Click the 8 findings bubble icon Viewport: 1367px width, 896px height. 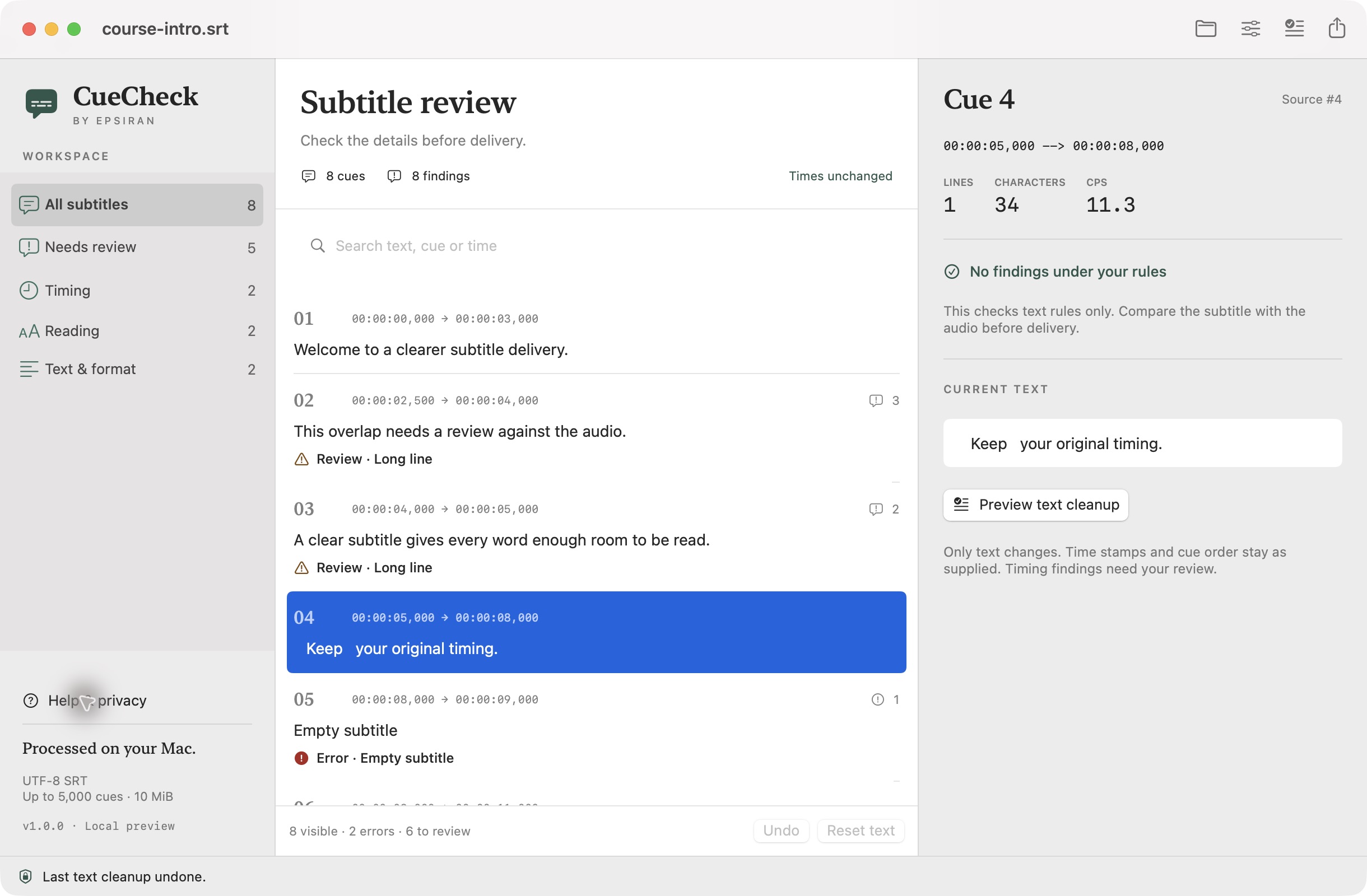(x=394, y=176)
